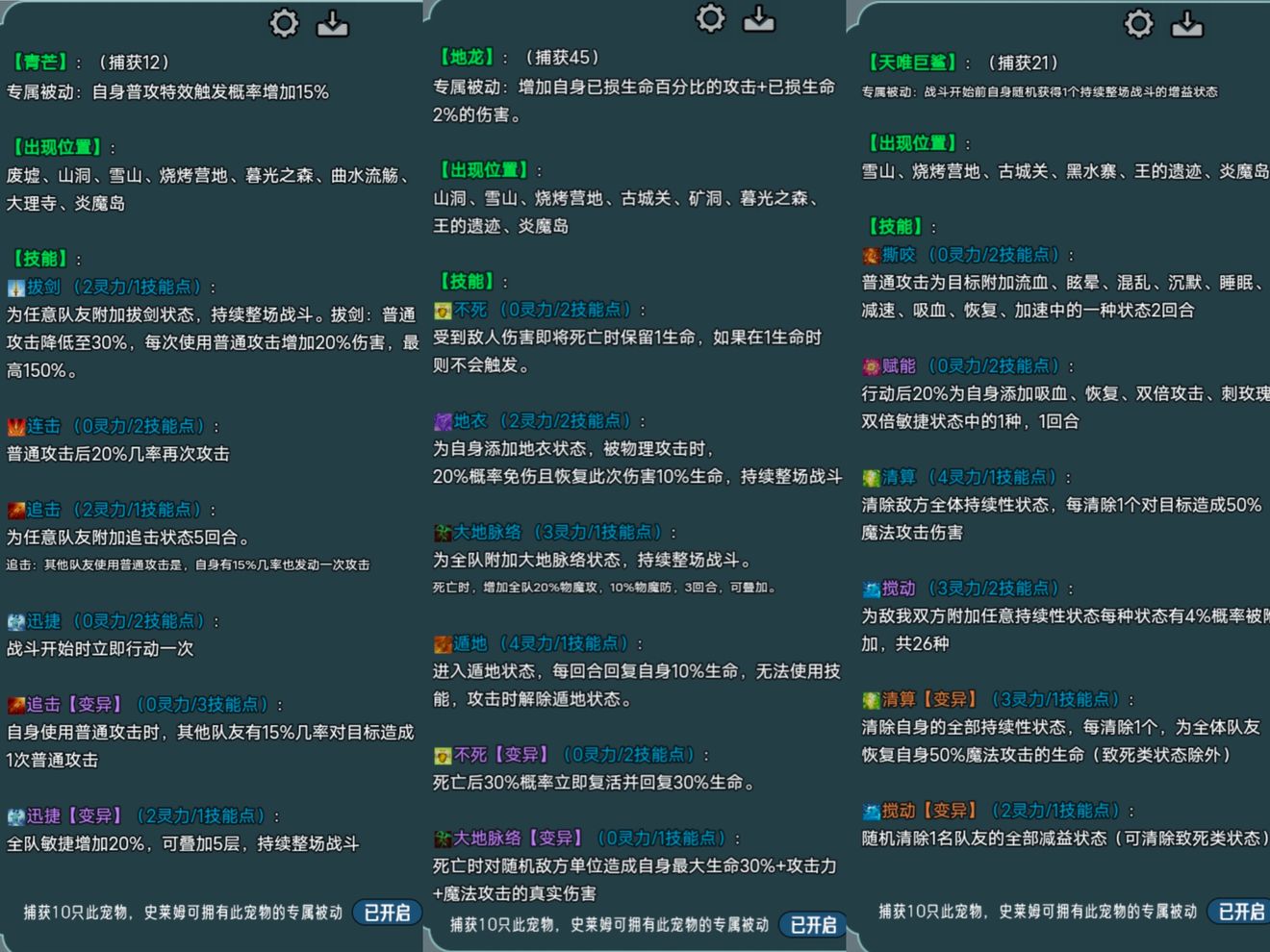Click the 【青芒】 pet name heading
This screenshot has height=952, width=1270.
pos(40,63)
